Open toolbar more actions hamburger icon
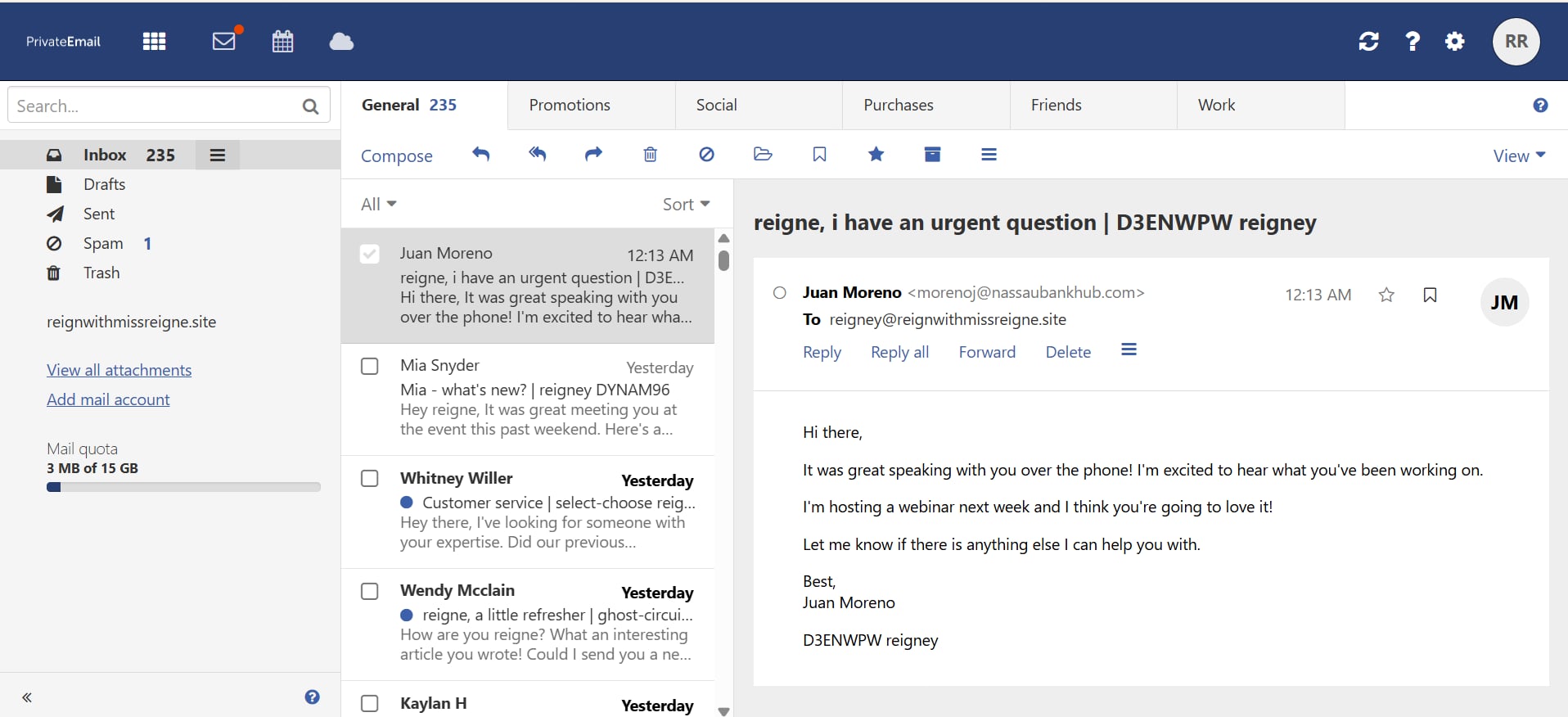1568x717 pixels. point(989,154)
